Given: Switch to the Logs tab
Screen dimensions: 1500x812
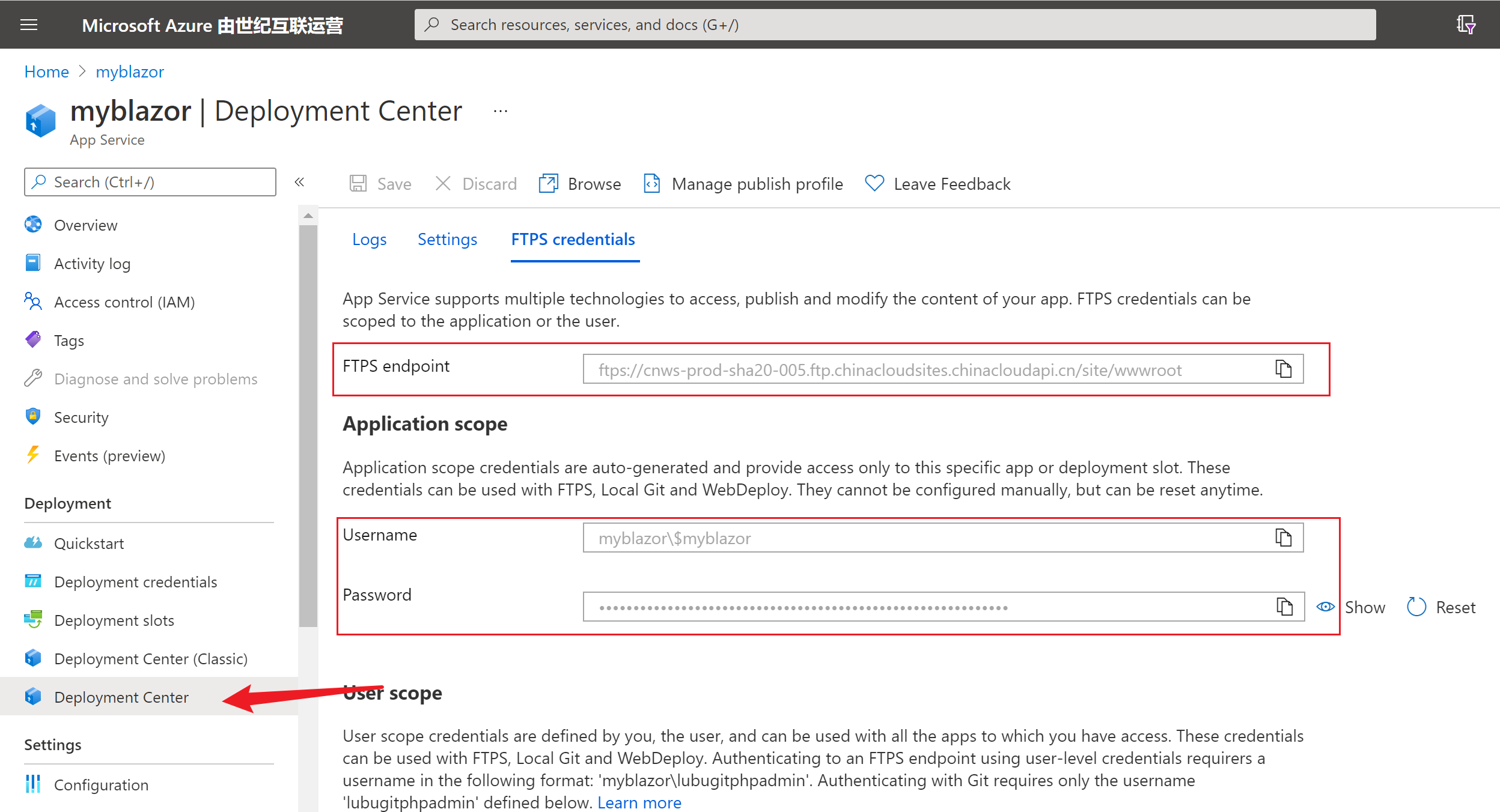Looking at the screenshot, I should pyautogui.click(x=369, y=239).
